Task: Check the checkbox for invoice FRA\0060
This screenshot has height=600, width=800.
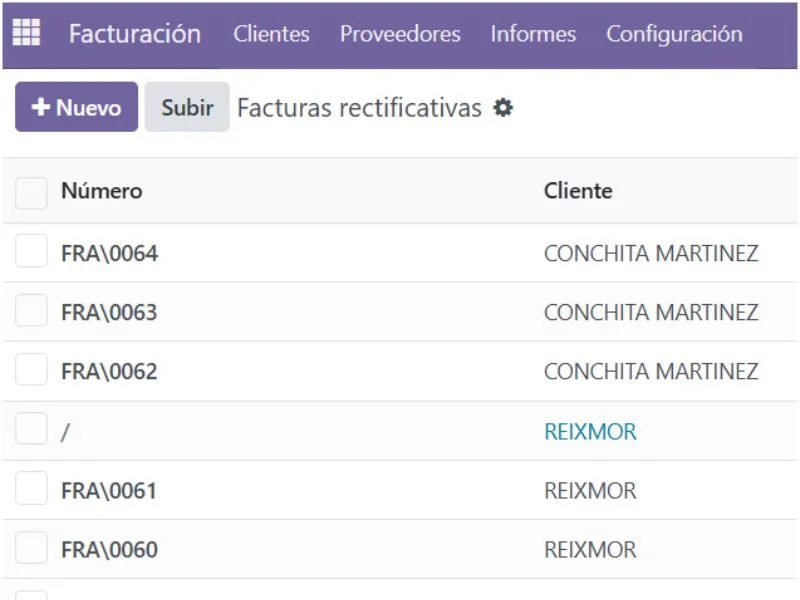Action: 30,548
